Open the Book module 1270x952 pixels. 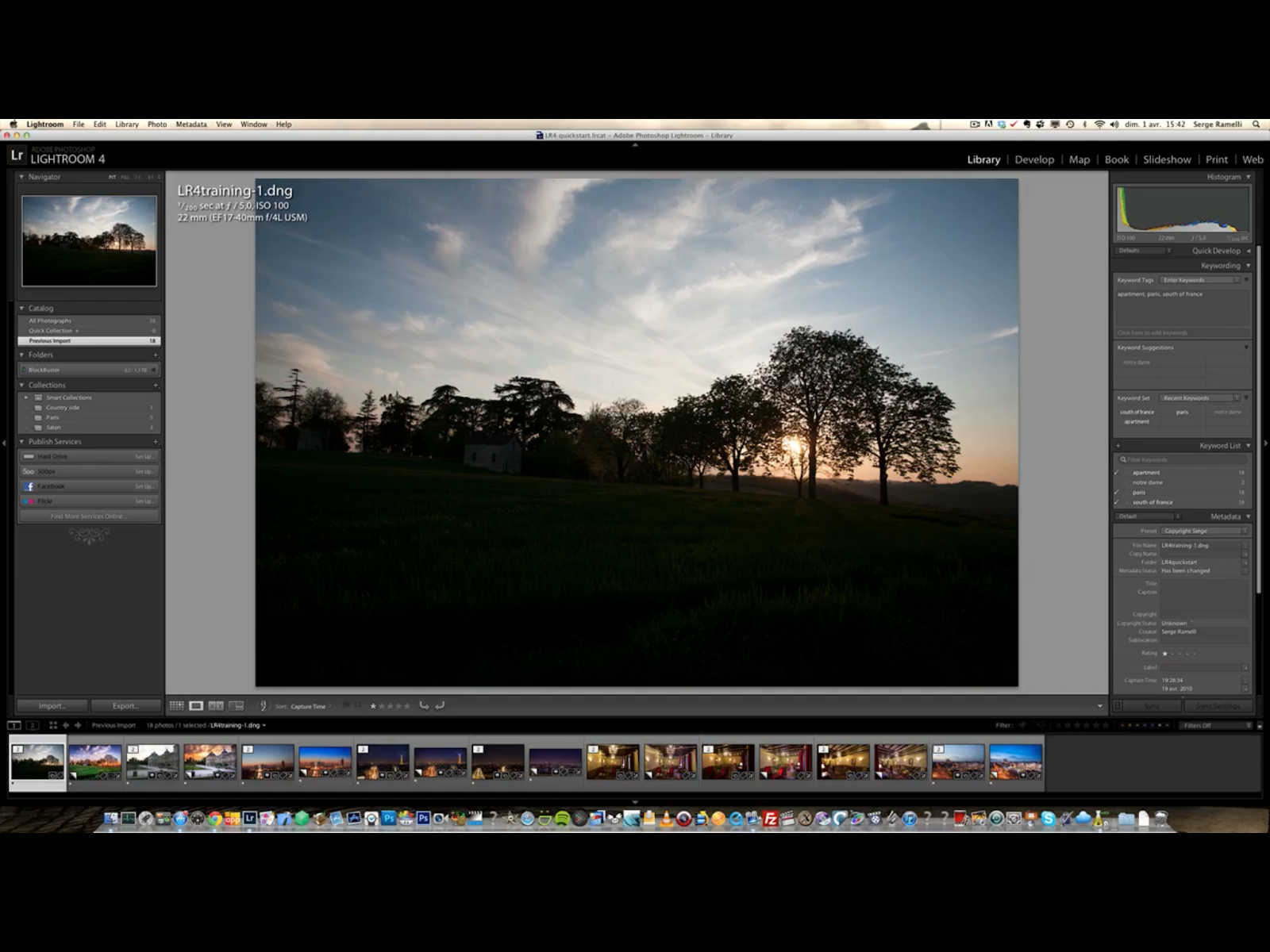point(1117,159)
